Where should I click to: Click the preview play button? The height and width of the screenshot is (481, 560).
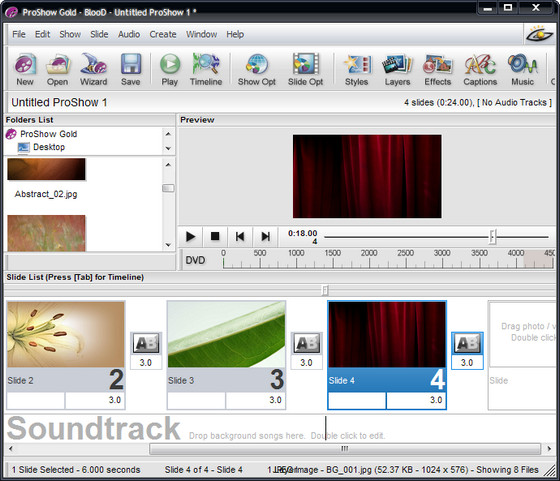(x=190, y=236)
